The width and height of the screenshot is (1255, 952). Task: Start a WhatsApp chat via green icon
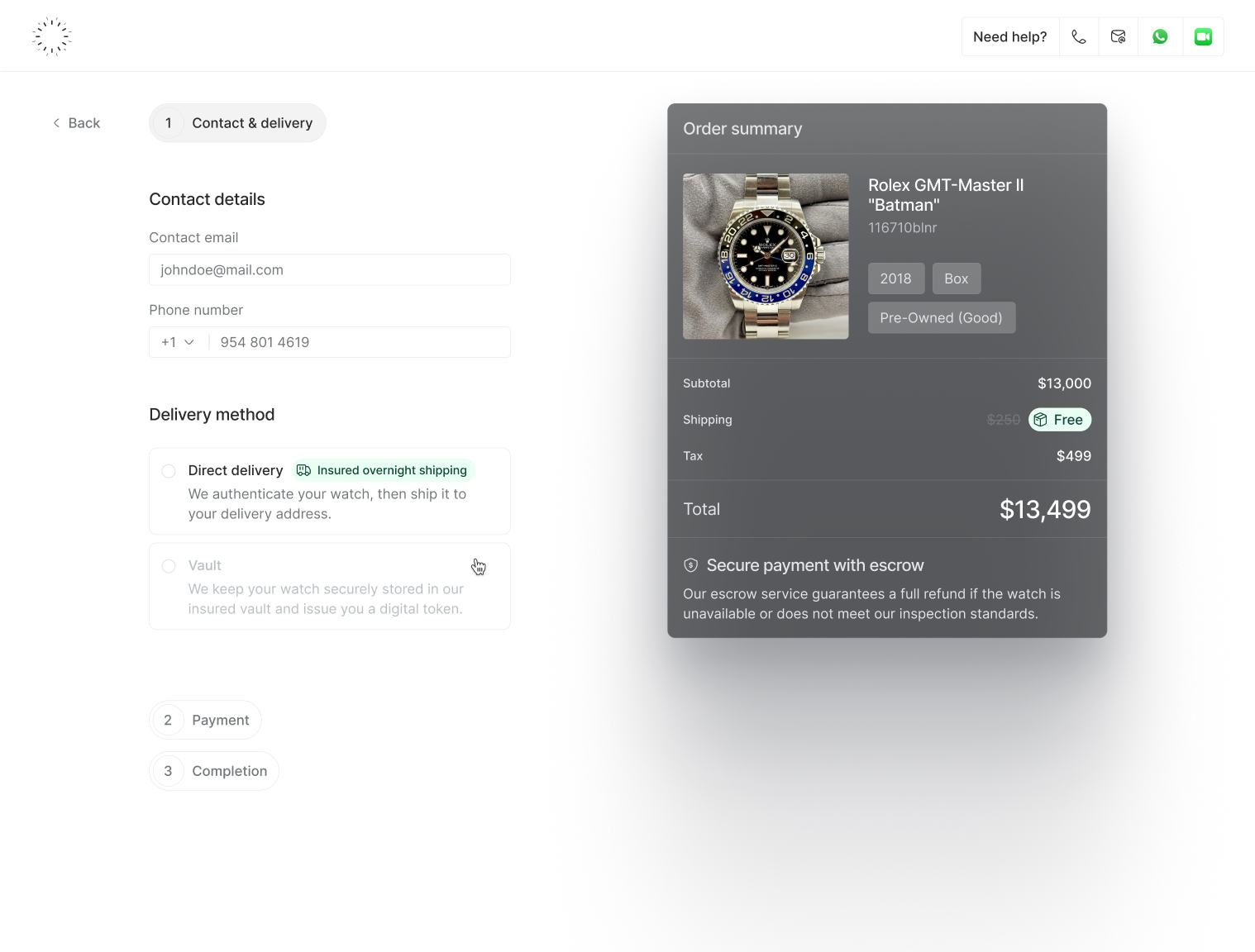[x=1160, y=37]
